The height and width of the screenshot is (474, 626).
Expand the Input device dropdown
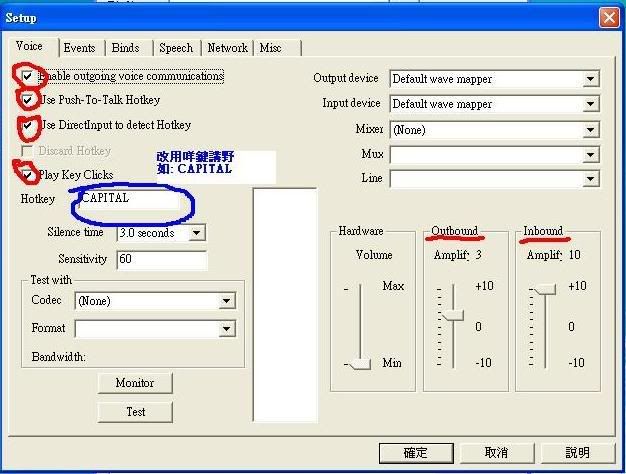click(x=590, y=104)
